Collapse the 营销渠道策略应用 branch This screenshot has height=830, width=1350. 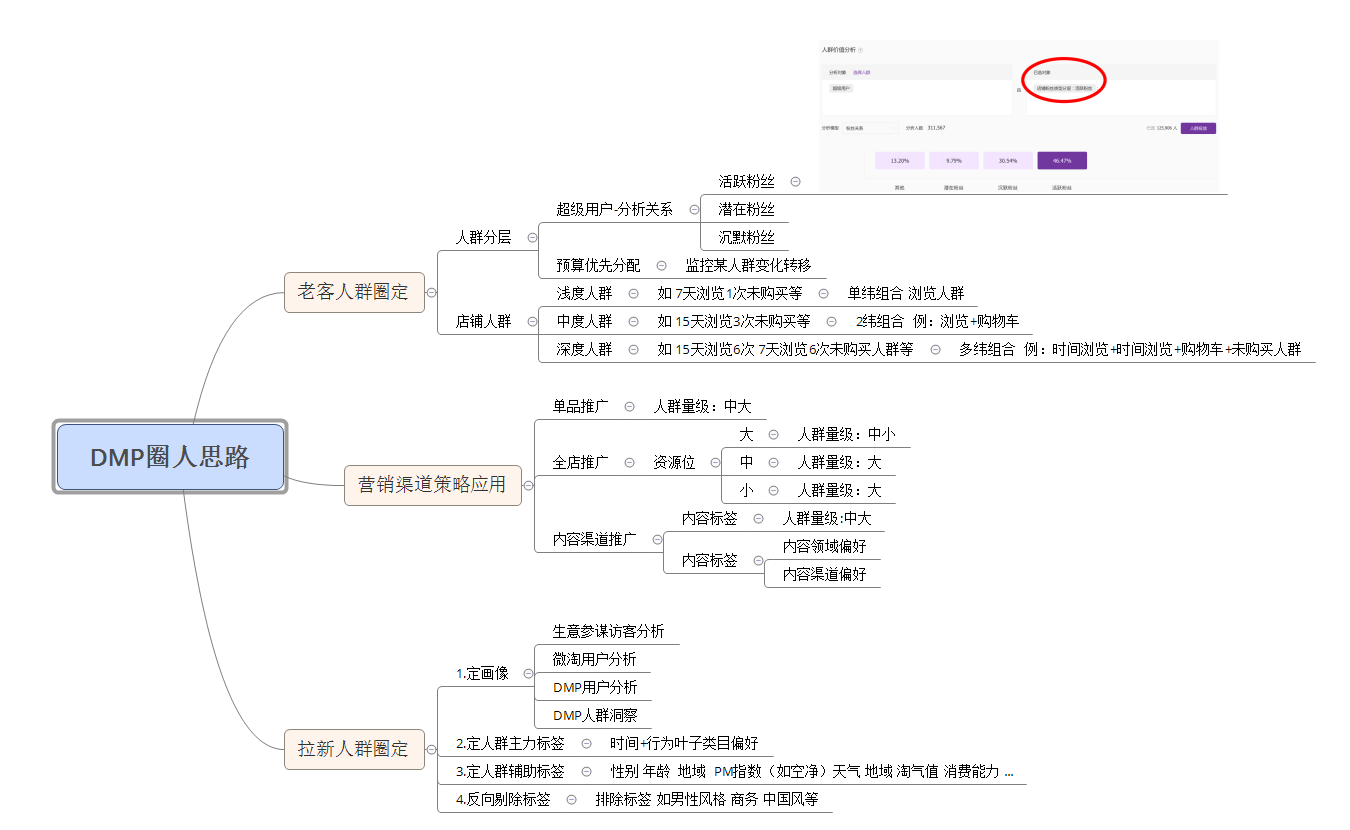tap(528, 486)
